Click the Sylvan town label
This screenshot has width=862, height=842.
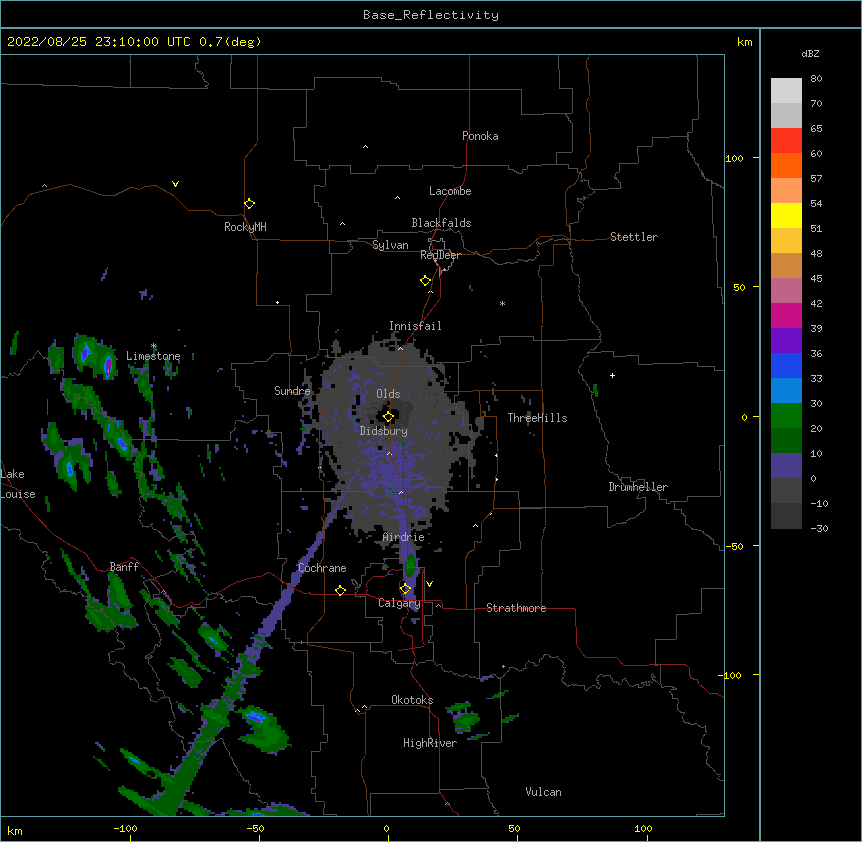390,245
